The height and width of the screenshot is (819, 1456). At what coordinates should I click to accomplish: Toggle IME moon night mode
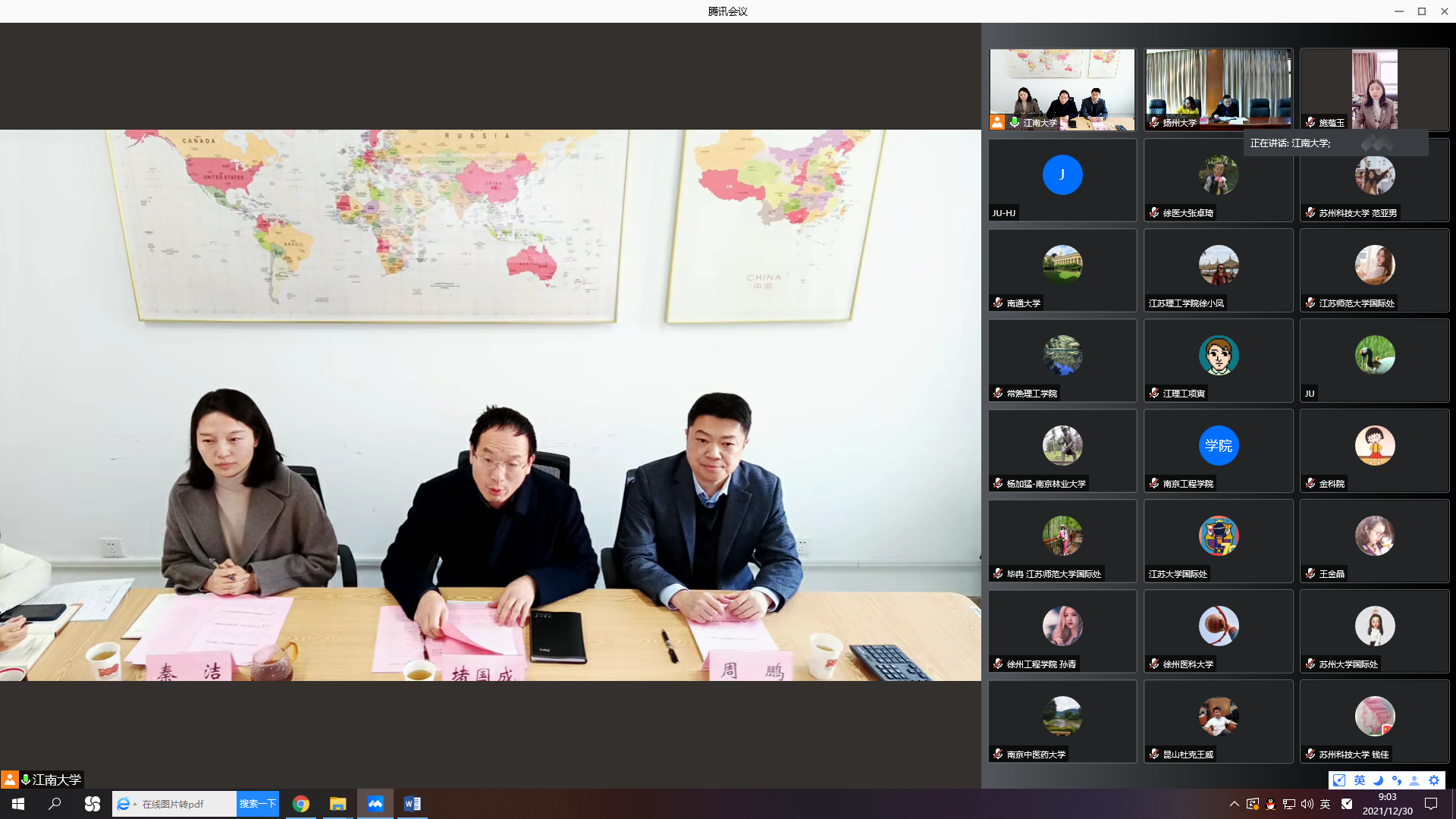[1378, 780]
